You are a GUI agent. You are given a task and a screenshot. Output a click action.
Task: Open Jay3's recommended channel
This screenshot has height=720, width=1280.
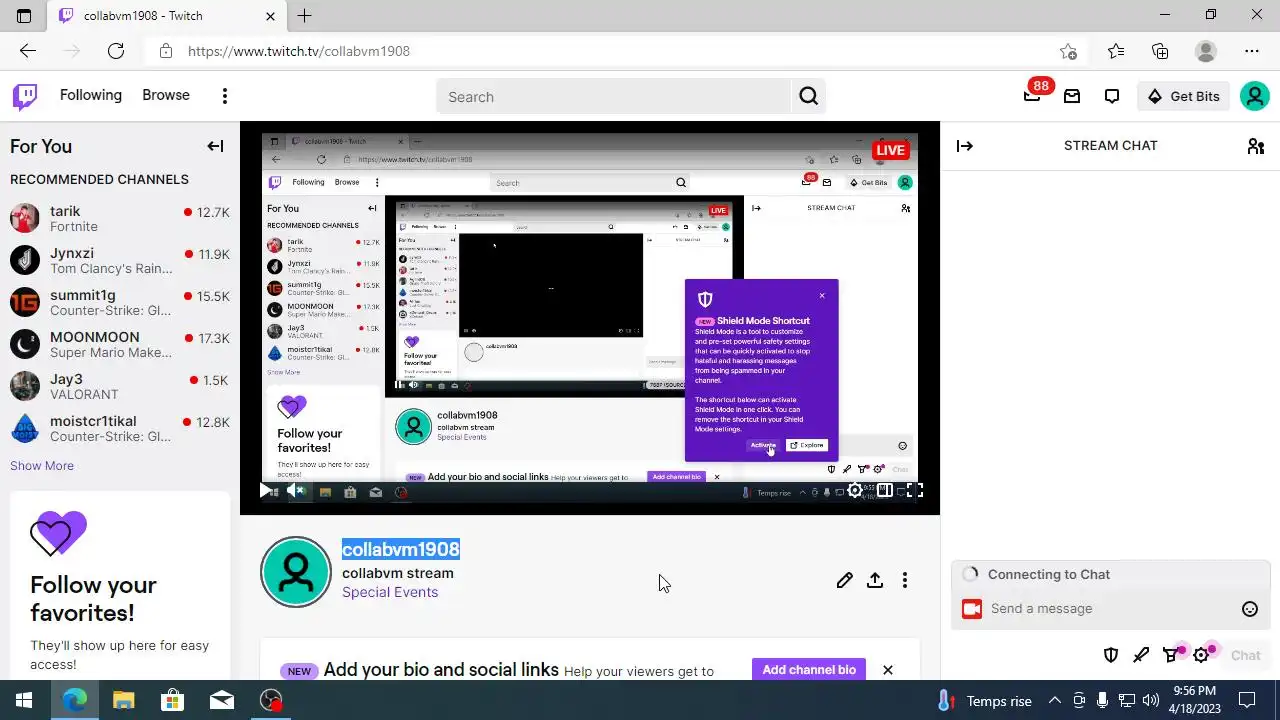tap(120, 386)
